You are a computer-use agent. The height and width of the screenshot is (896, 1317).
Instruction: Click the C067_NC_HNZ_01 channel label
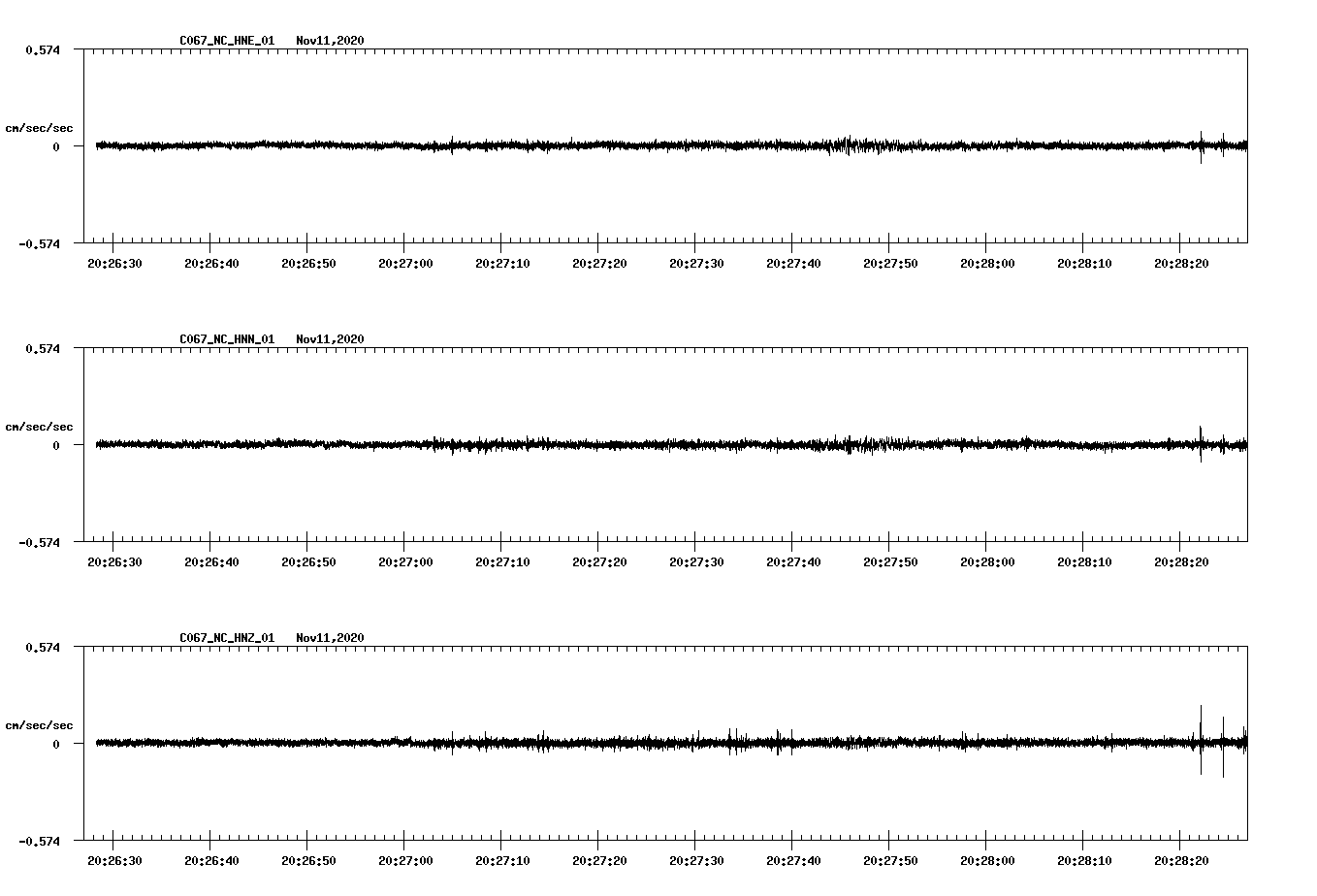tap(225, 638)
